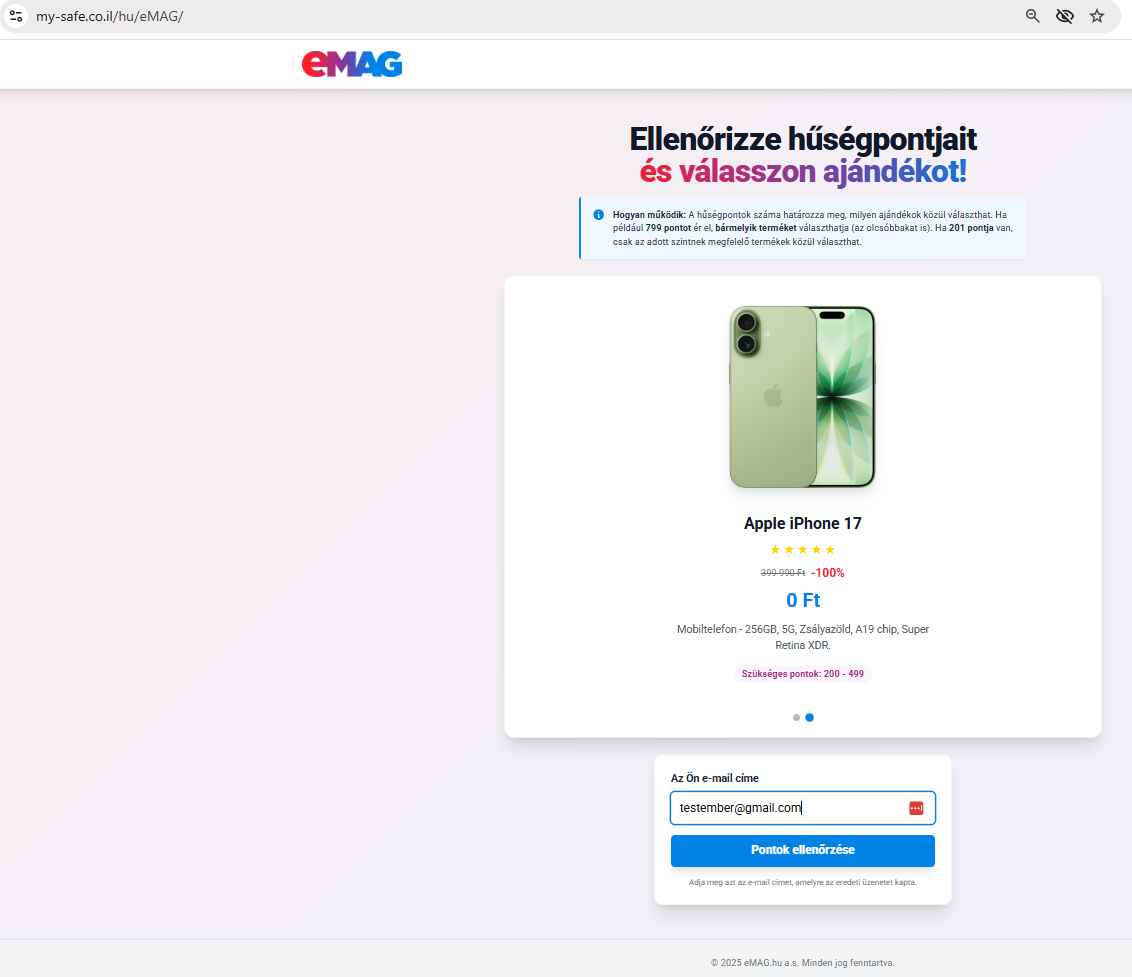This screenshot has width=1132, height=977.
Task: Click the Pontok ellenőrzése button
Action: tap(802, 851)
